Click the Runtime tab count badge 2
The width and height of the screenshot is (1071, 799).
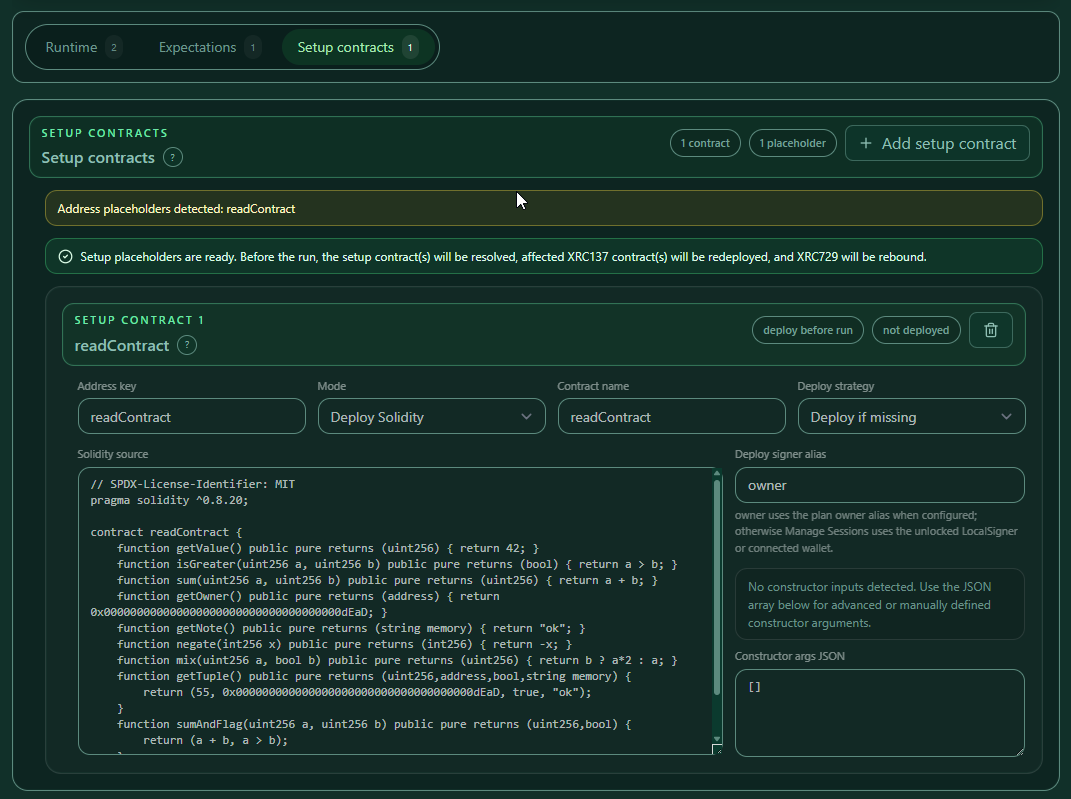[x=114, y=48]
